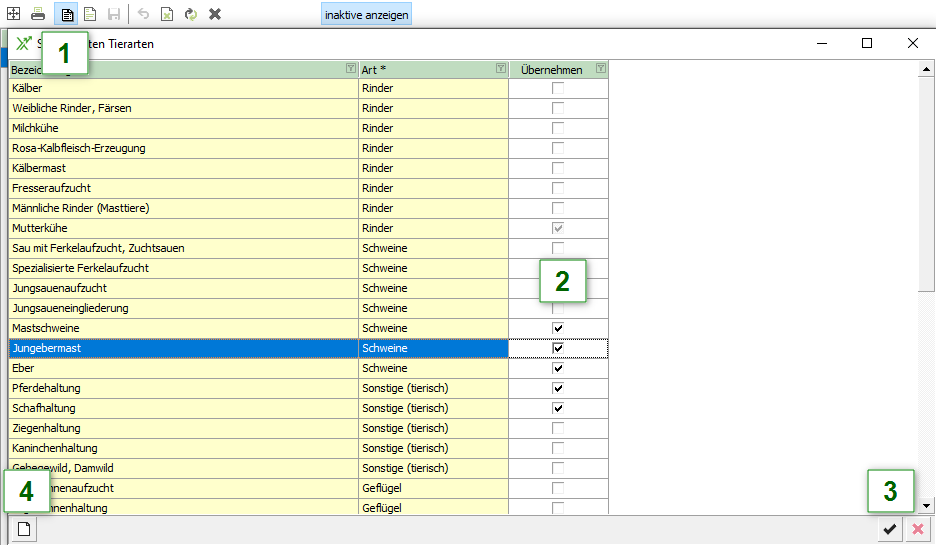Screen dimensions: 936x545
Task: Click the grid layout icon in the toolbar
Action: tap(13, 14)
